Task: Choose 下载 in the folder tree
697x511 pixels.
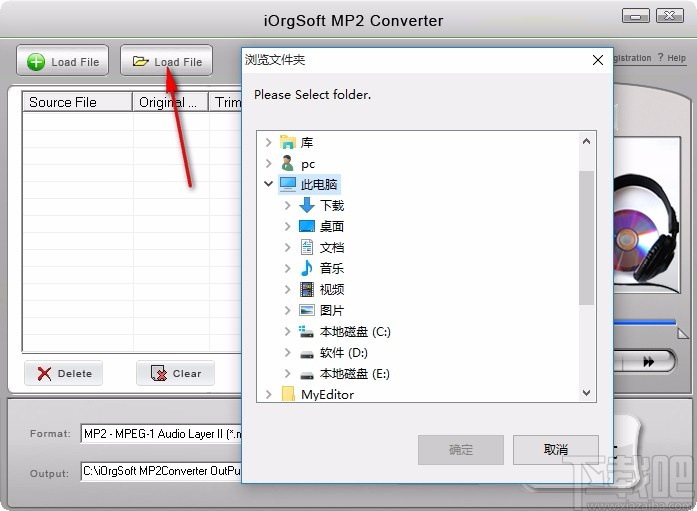Action: click(332, 205)
